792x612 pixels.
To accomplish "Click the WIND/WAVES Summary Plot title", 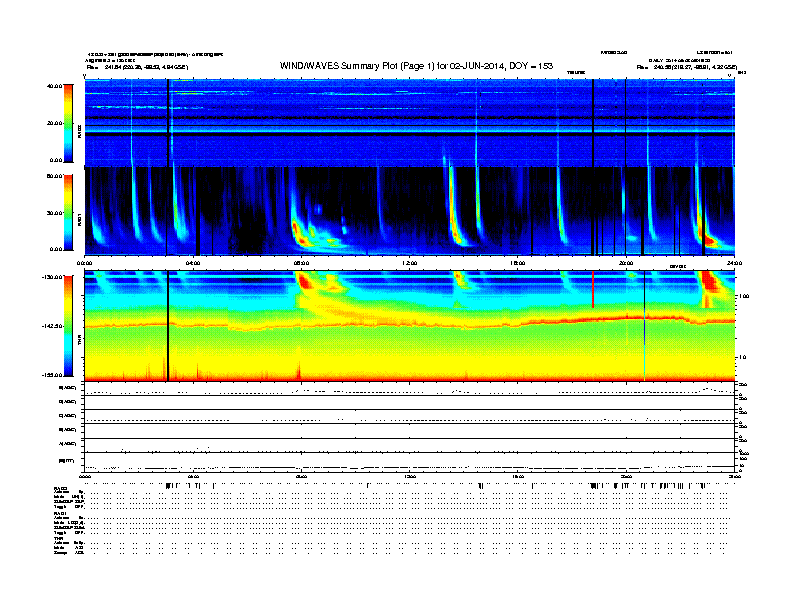I will tap(416, 66).
